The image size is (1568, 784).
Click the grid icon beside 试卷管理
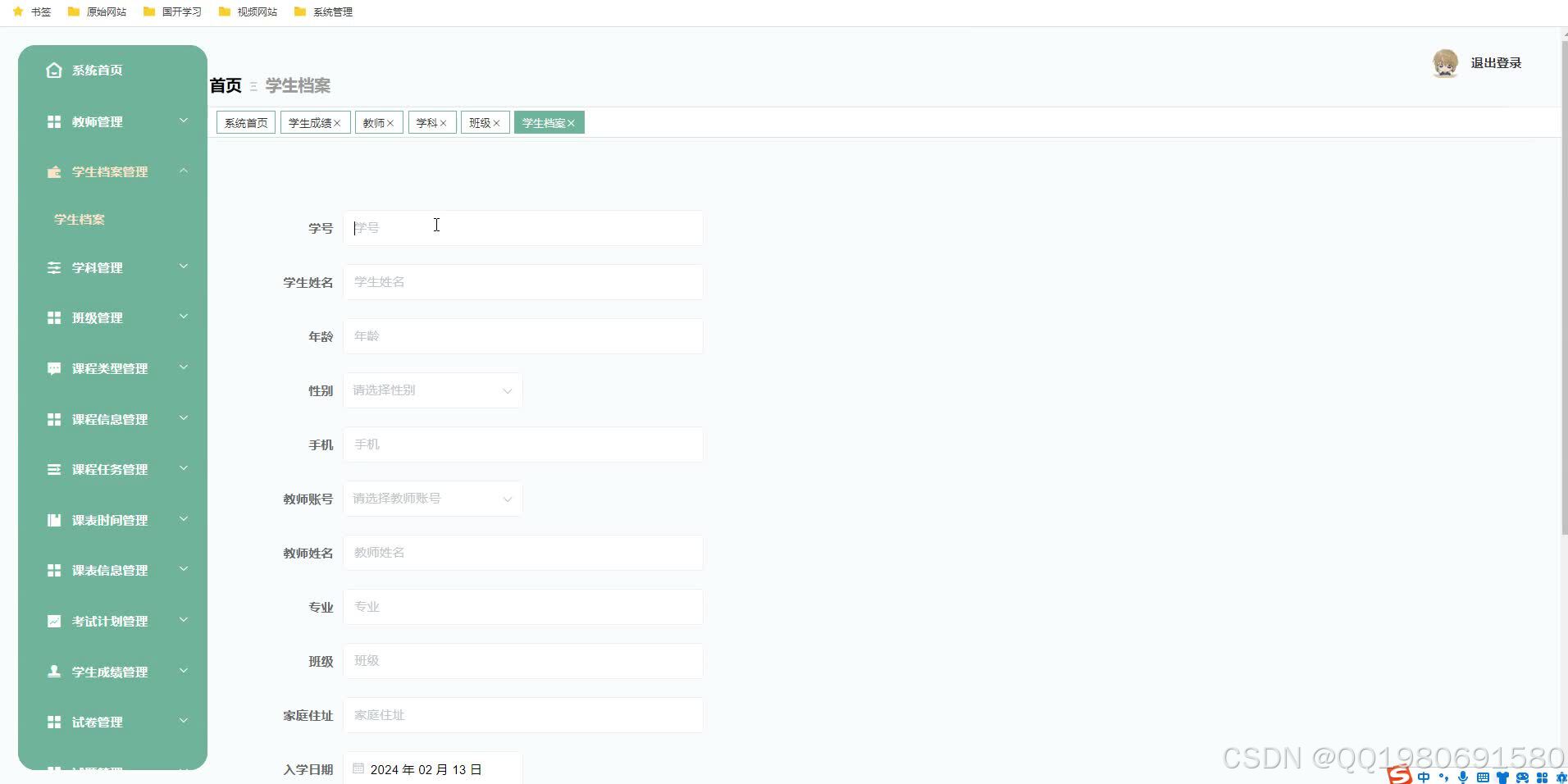pos(54,722)
